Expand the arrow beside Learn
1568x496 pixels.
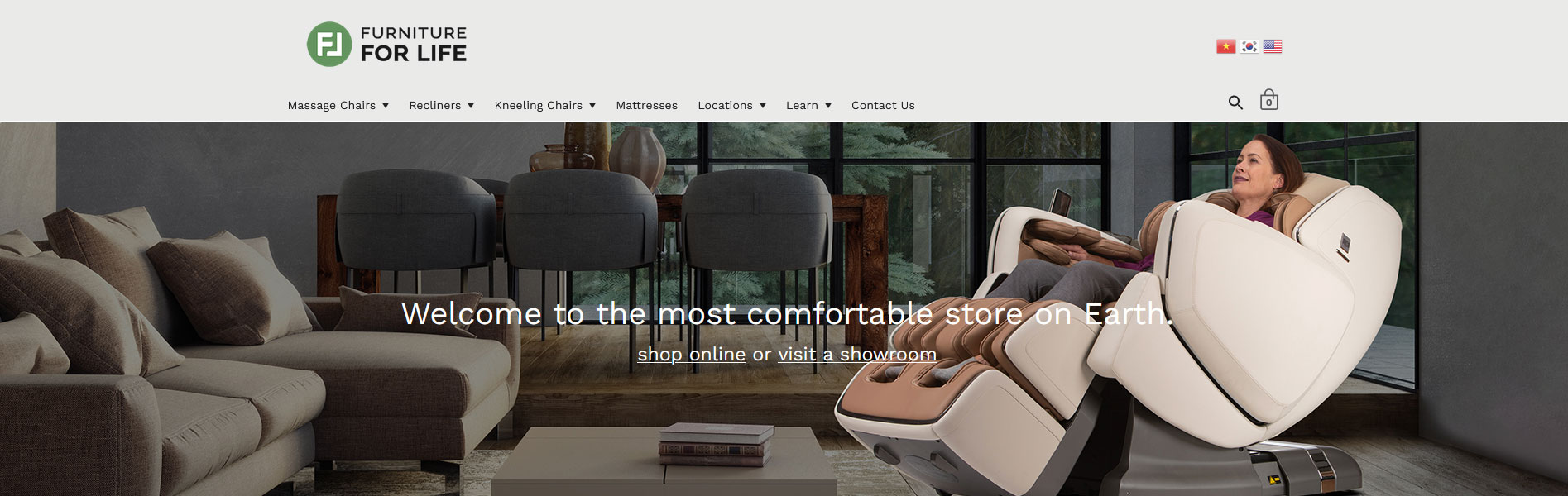[x=828, y=106]
